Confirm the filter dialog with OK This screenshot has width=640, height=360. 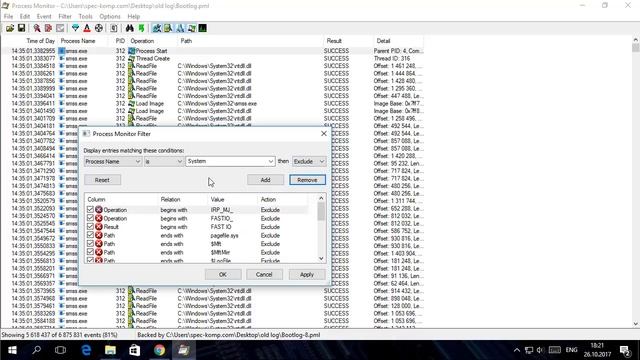pos(223,274)
